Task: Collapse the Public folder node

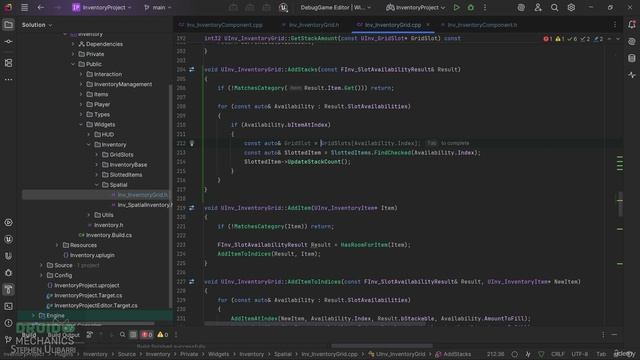Action: [x=73, y=64]
